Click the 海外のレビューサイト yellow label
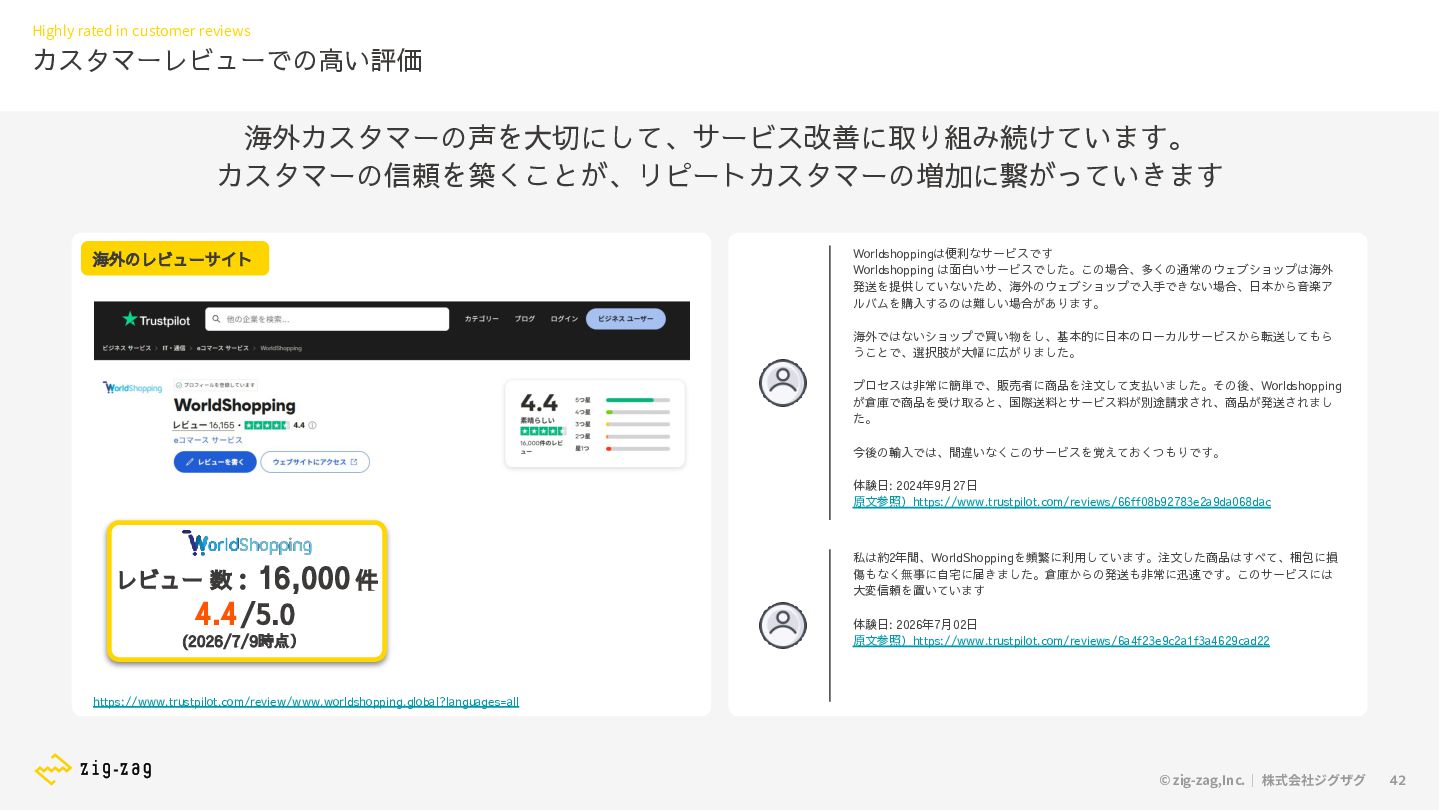Viewport: 1440px width, 810px height. pos(175,258)
